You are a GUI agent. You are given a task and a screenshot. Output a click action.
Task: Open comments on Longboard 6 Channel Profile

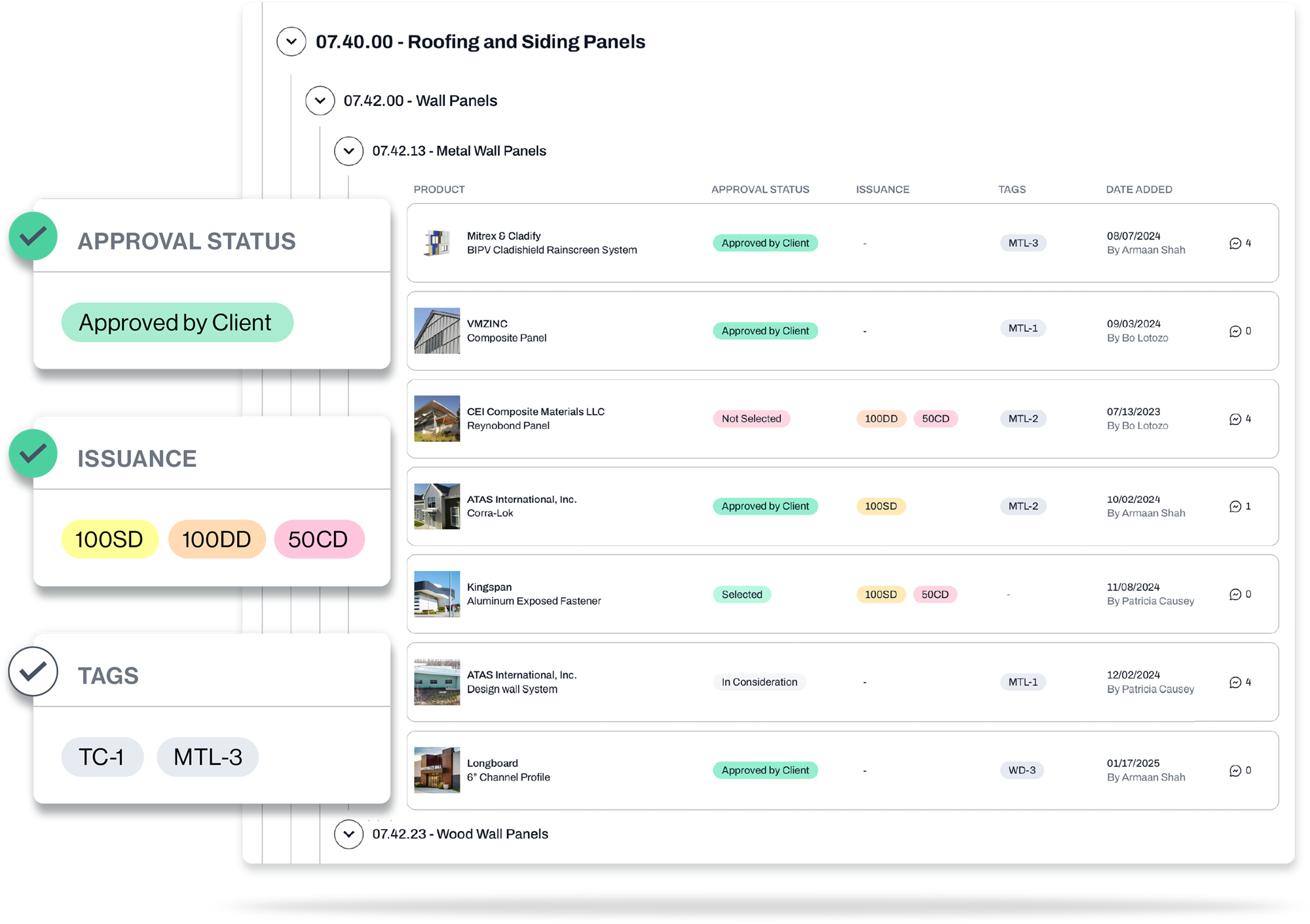pos(1235,770)
